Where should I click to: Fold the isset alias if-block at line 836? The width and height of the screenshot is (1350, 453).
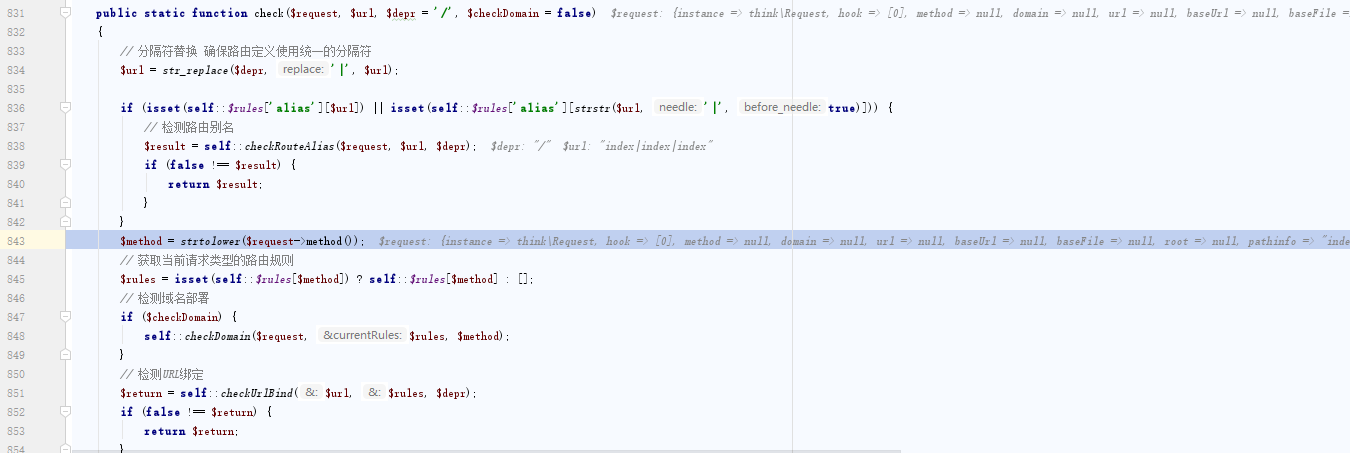click(65, 107)
